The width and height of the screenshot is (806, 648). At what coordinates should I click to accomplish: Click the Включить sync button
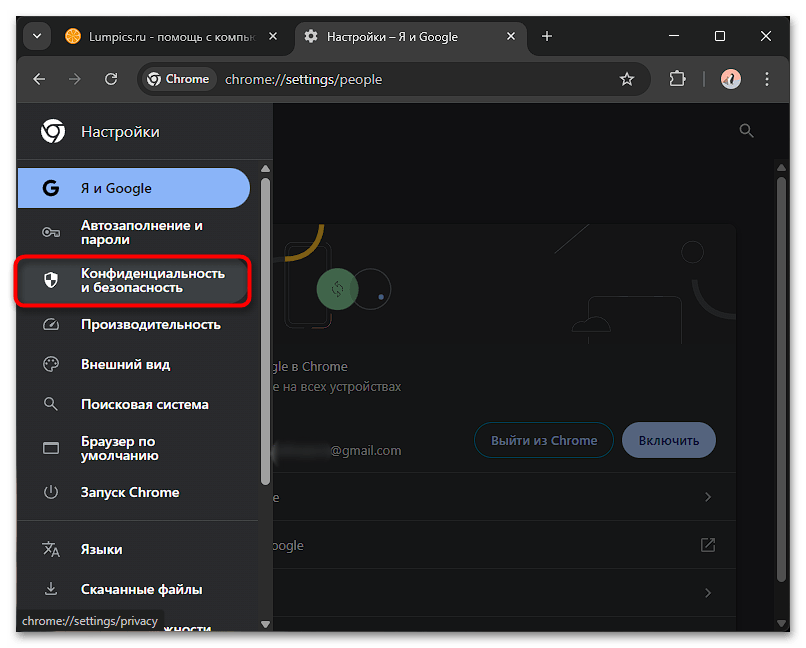669,440
